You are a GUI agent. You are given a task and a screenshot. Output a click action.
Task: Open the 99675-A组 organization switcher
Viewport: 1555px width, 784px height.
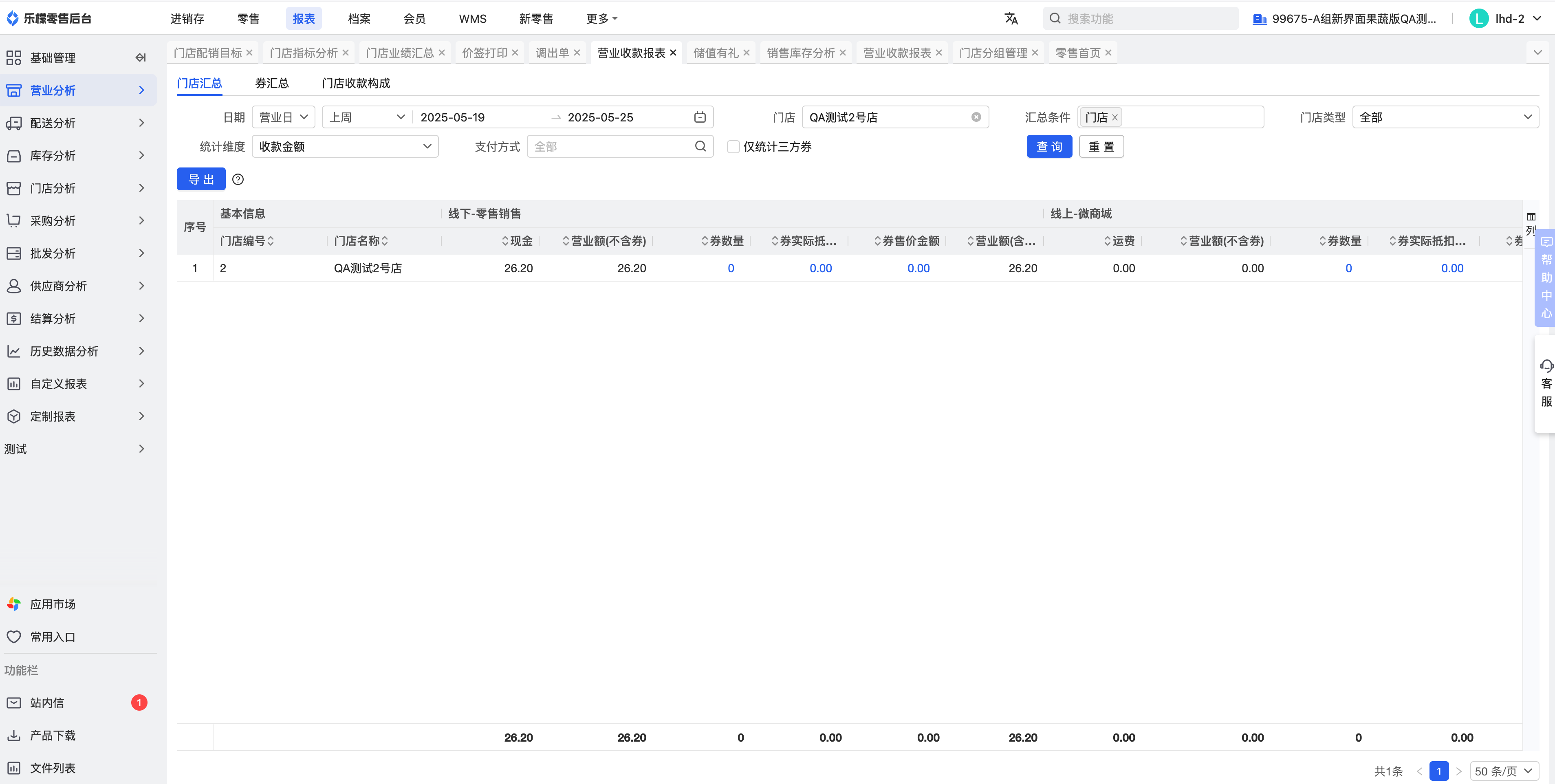point(1344,19)
